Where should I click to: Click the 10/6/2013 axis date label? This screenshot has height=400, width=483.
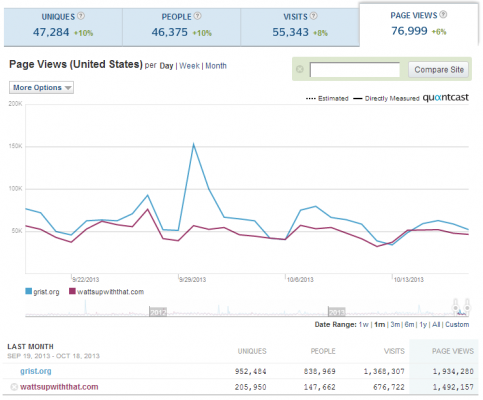[300, 280]
